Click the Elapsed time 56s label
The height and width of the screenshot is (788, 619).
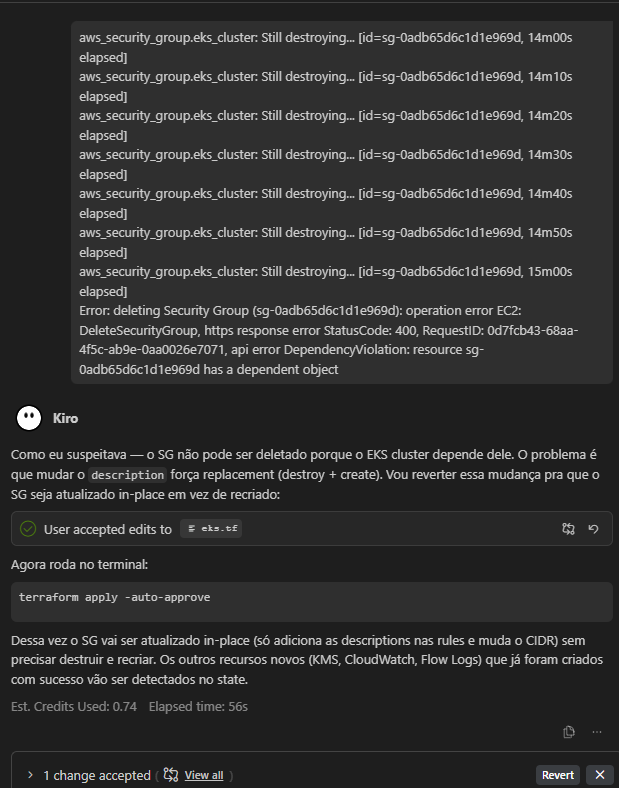point(198,707)
